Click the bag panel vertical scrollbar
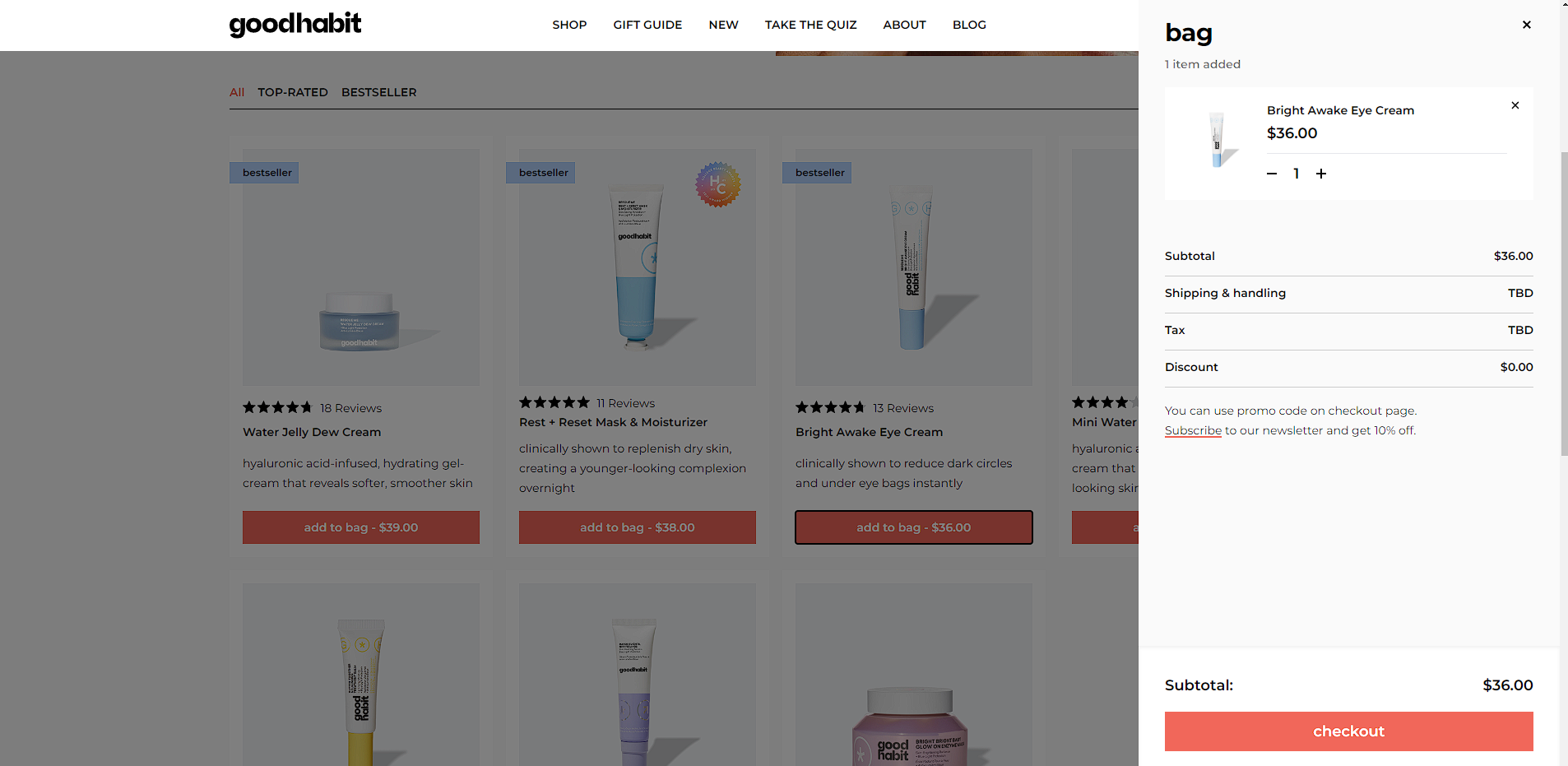Image resolution: width=1568 pixels, height=766 pixels. [x=1563, y=304]
